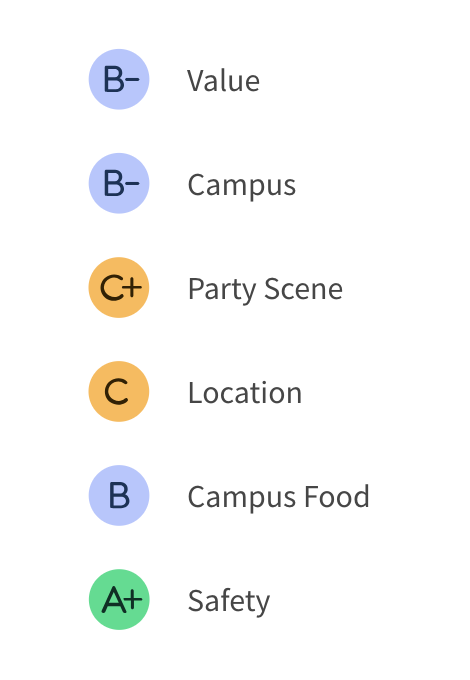Click the orange C badge for Location

(x=119, y=392)
